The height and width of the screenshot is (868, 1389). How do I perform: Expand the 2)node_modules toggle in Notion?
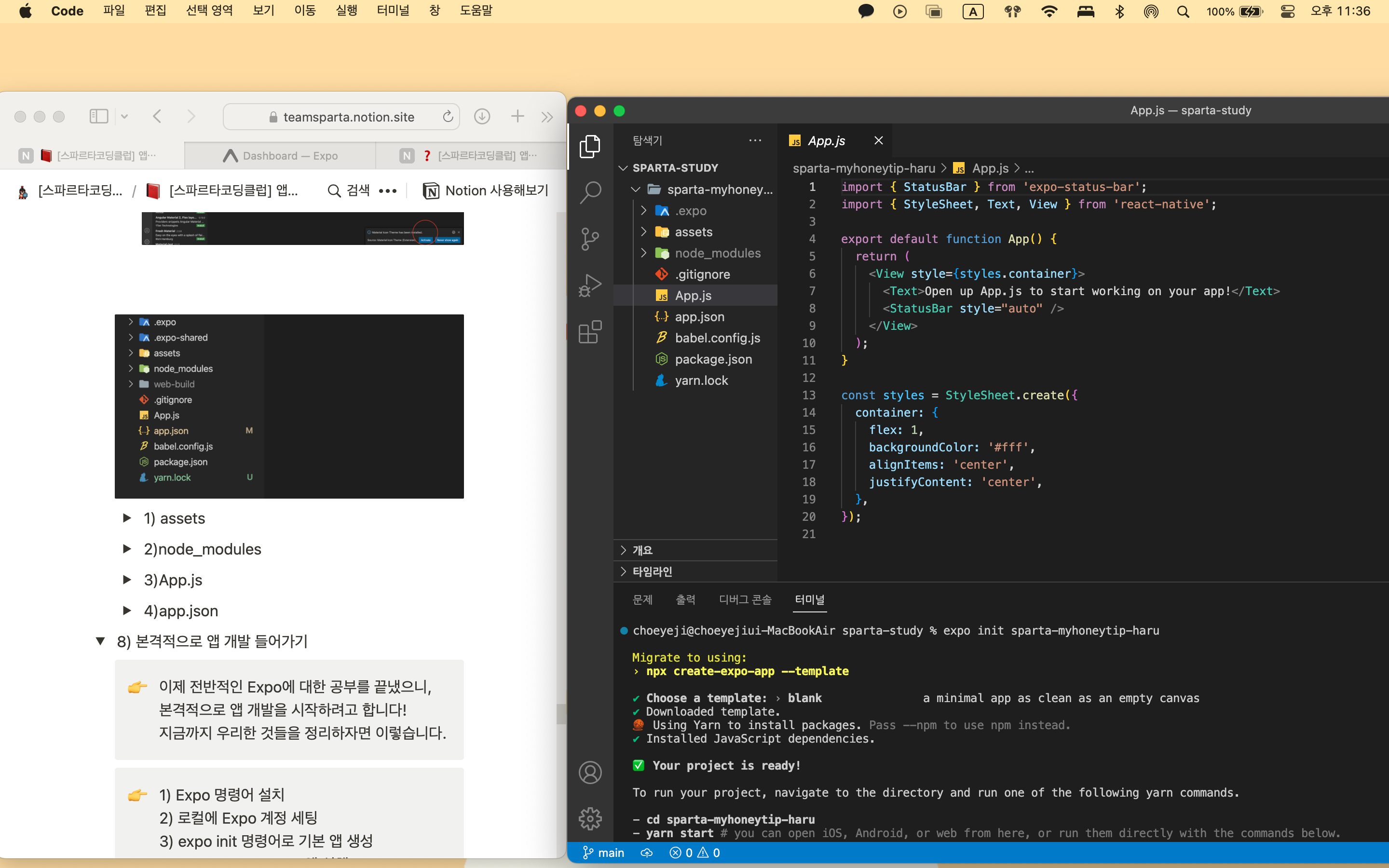point(127,549)
